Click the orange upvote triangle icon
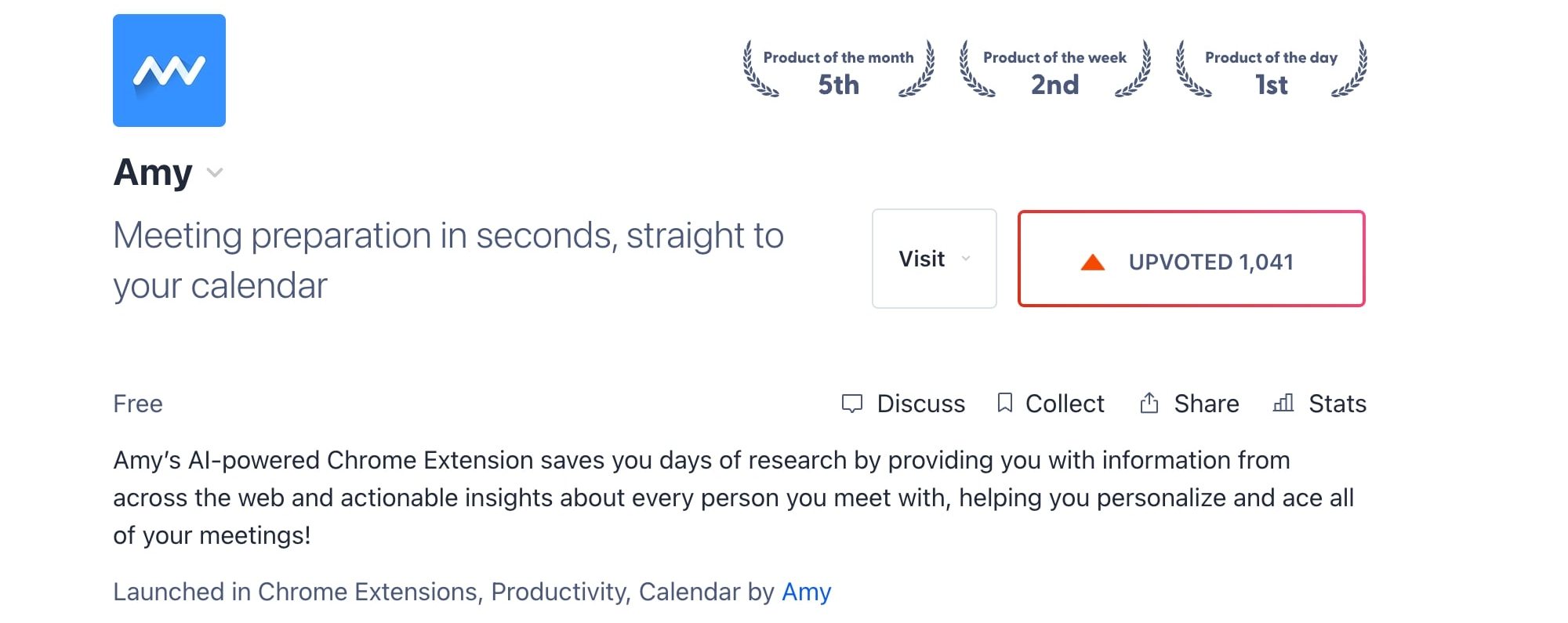Image resolution: width=1568 pixels, height=623 pixels. pos(1093,263)
